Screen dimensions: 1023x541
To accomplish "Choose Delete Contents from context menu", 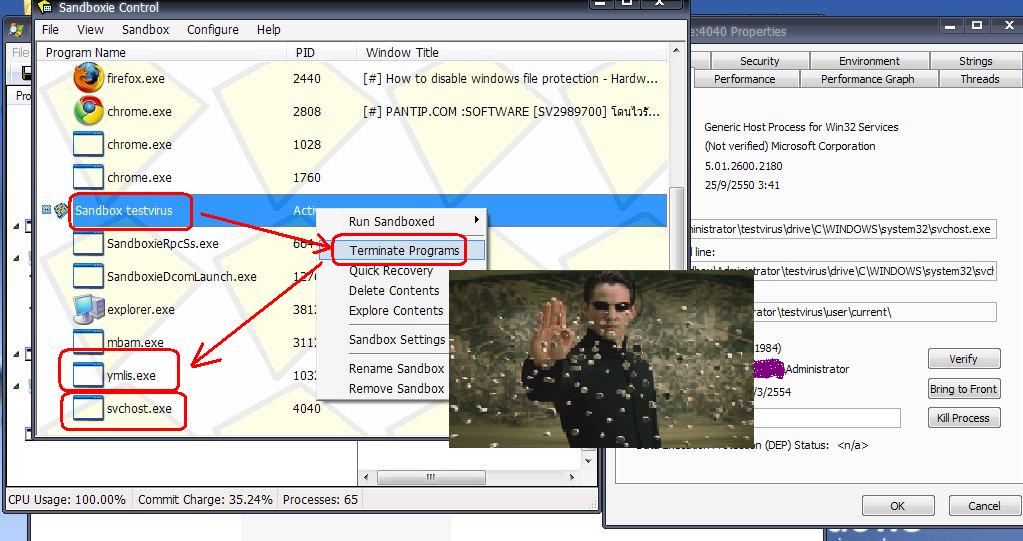I will [394, 290].
